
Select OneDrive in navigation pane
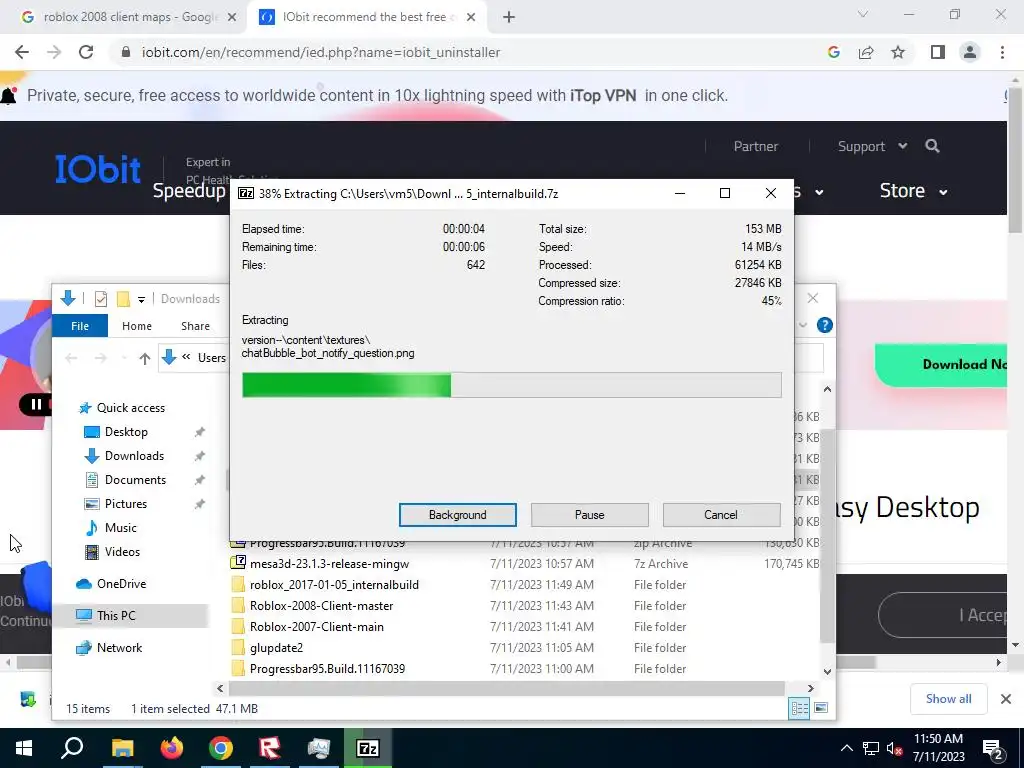pos(121,584)
